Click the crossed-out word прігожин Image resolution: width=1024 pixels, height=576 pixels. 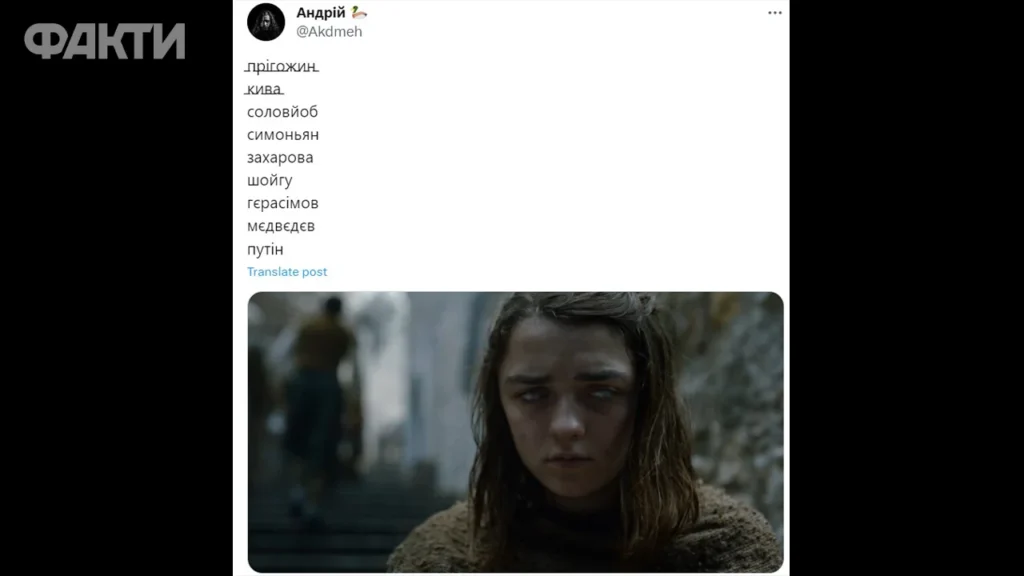[x=282, y=66]
